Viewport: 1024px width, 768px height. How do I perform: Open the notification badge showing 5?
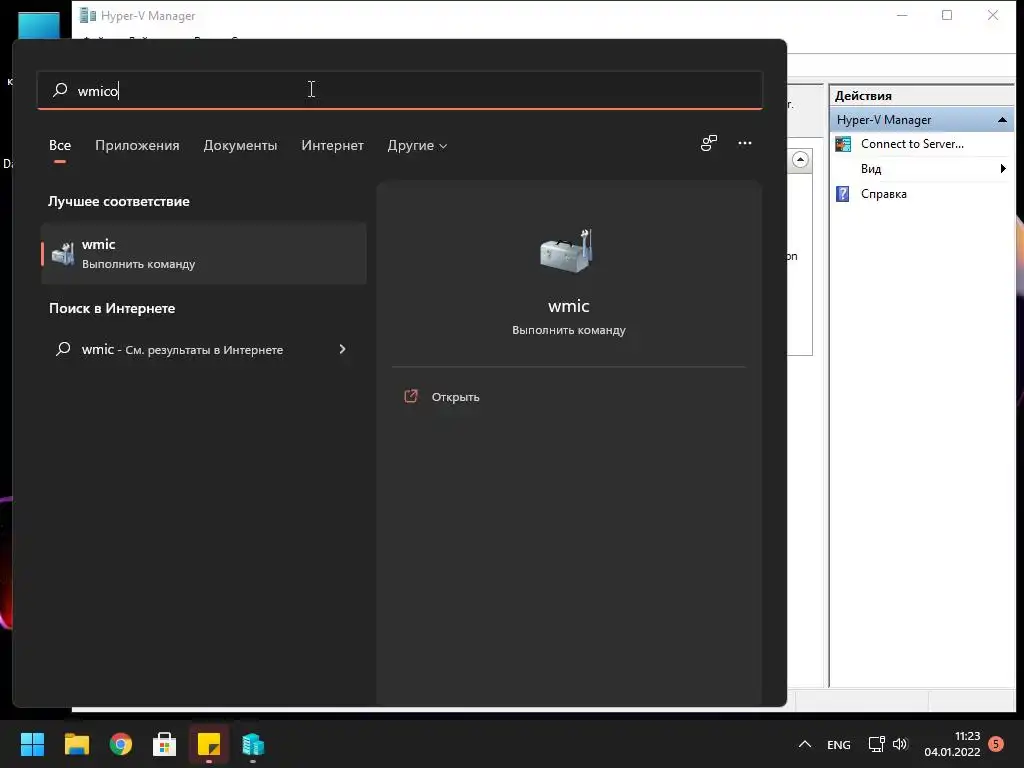pos(996,744)
